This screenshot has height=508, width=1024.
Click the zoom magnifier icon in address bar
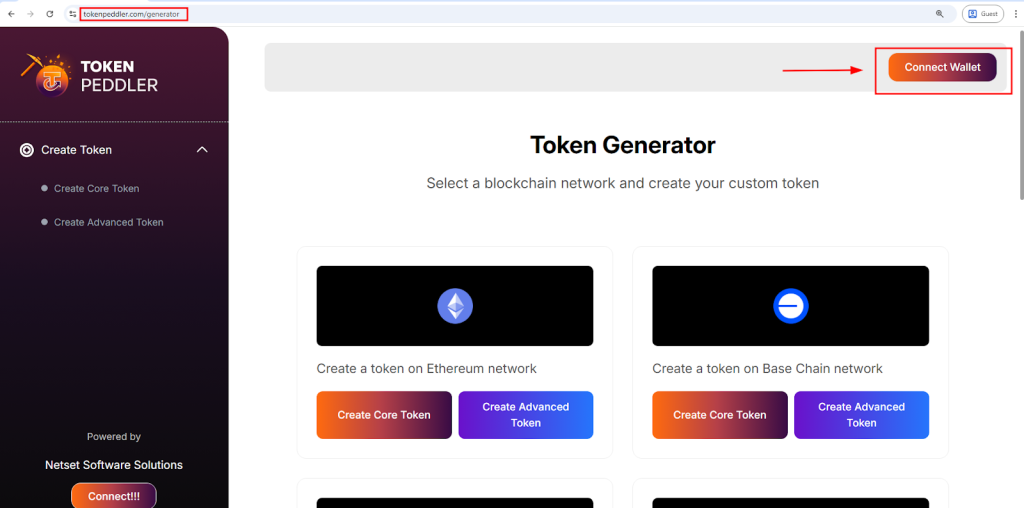tap(939, 14)
